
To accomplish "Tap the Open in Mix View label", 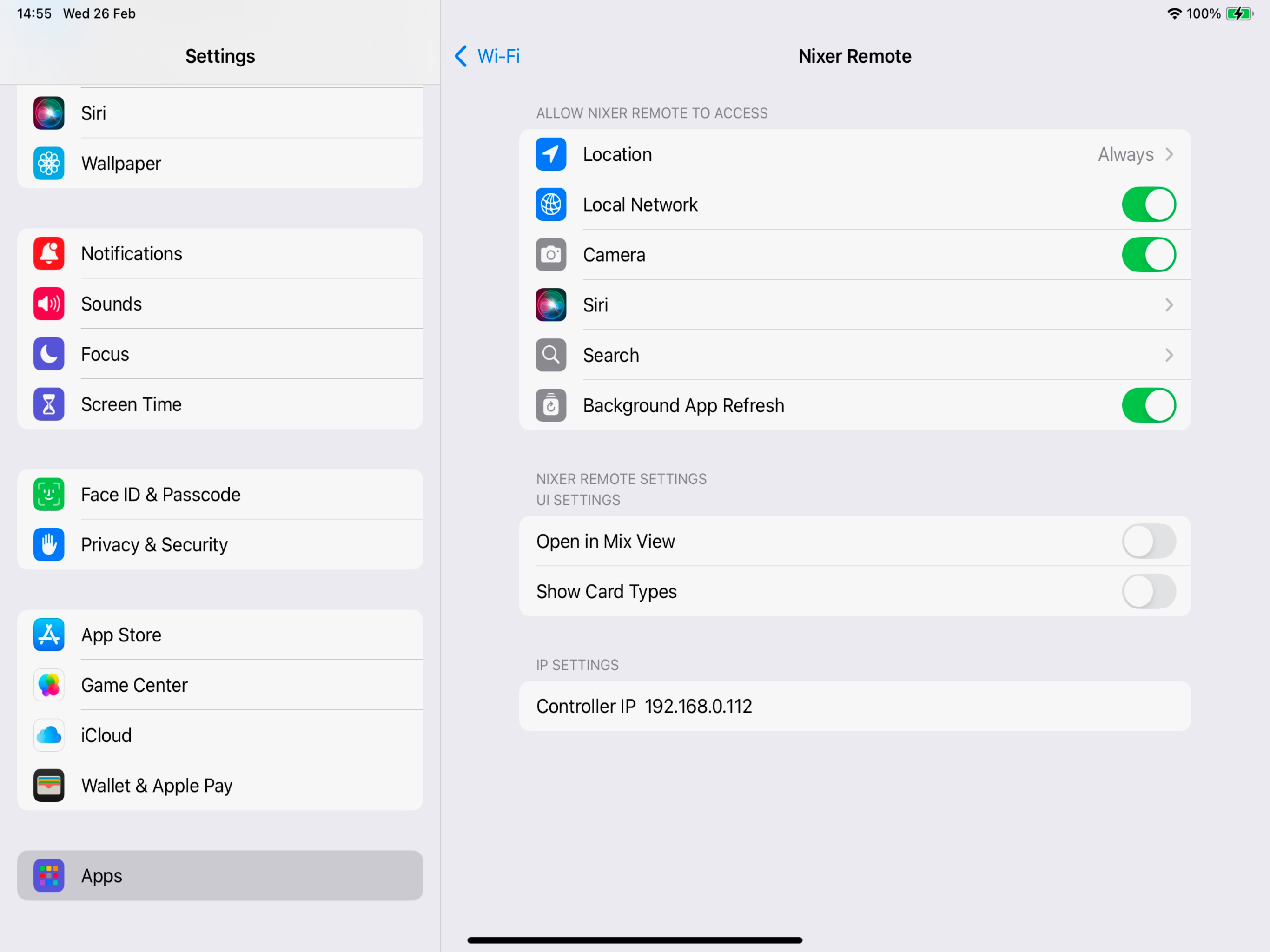I will pos(605,542).
